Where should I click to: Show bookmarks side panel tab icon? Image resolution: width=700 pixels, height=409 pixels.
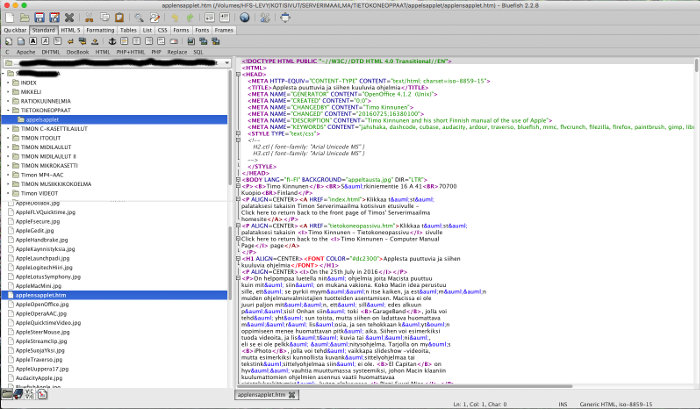coord(18,394)
